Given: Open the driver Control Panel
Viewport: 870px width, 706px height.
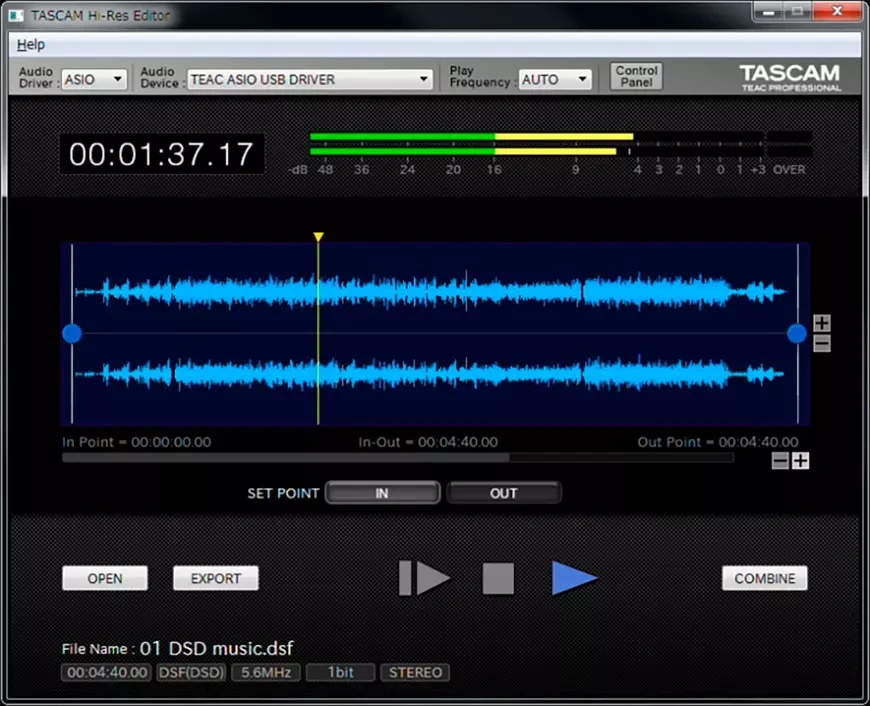Looking at the screenshot, I should click(x=636, y=77).
